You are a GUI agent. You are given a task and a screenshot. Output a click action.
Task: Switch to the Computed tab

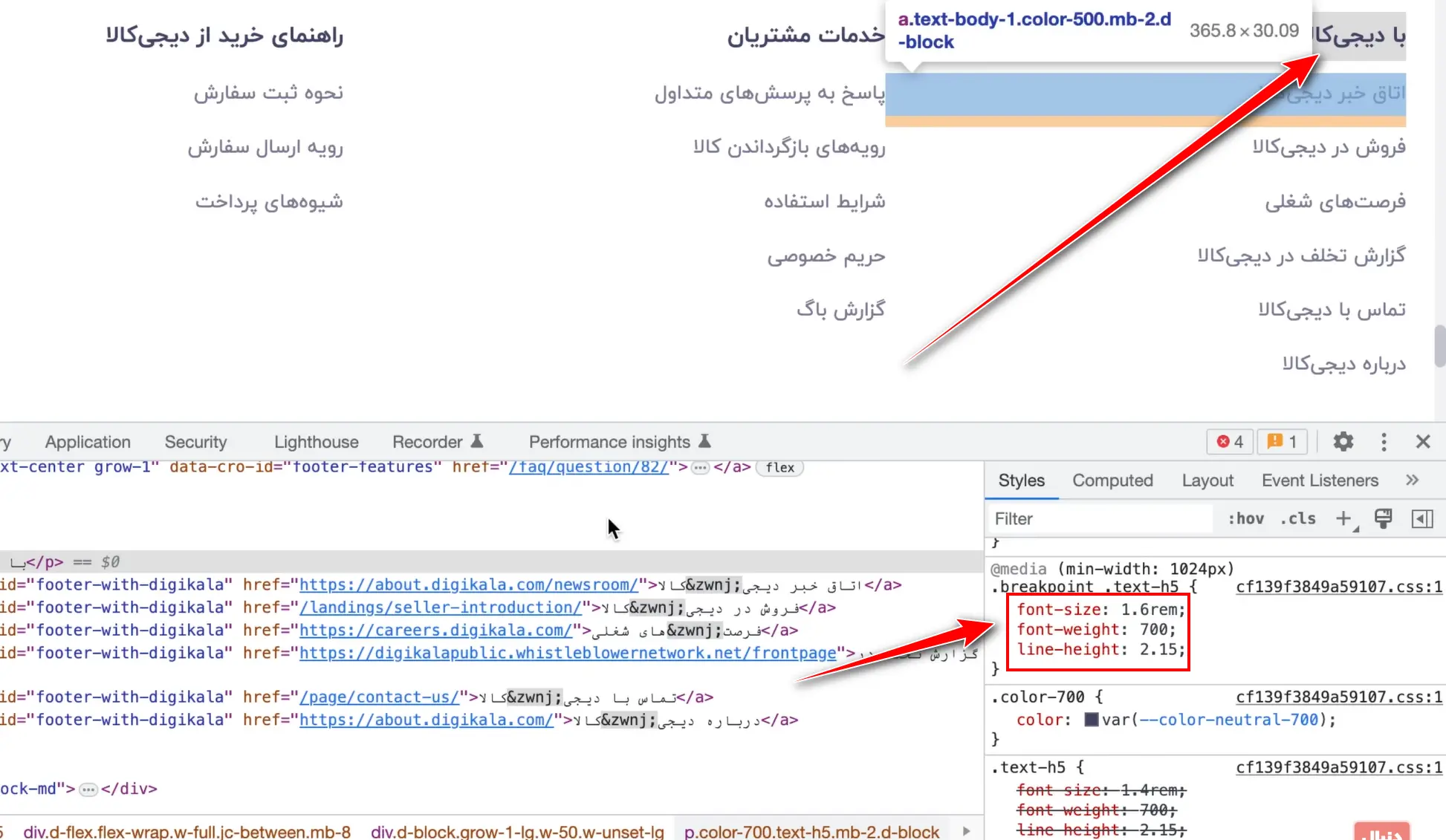click(1112, 481)
